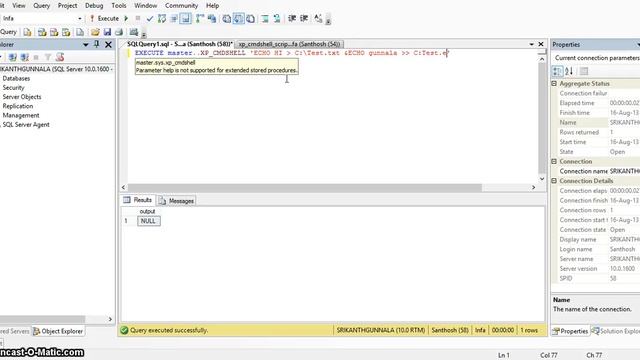Switch to the xp_cmdshell_scrip query tab
This screenshot has height=360, width=640.
[289, 44]
